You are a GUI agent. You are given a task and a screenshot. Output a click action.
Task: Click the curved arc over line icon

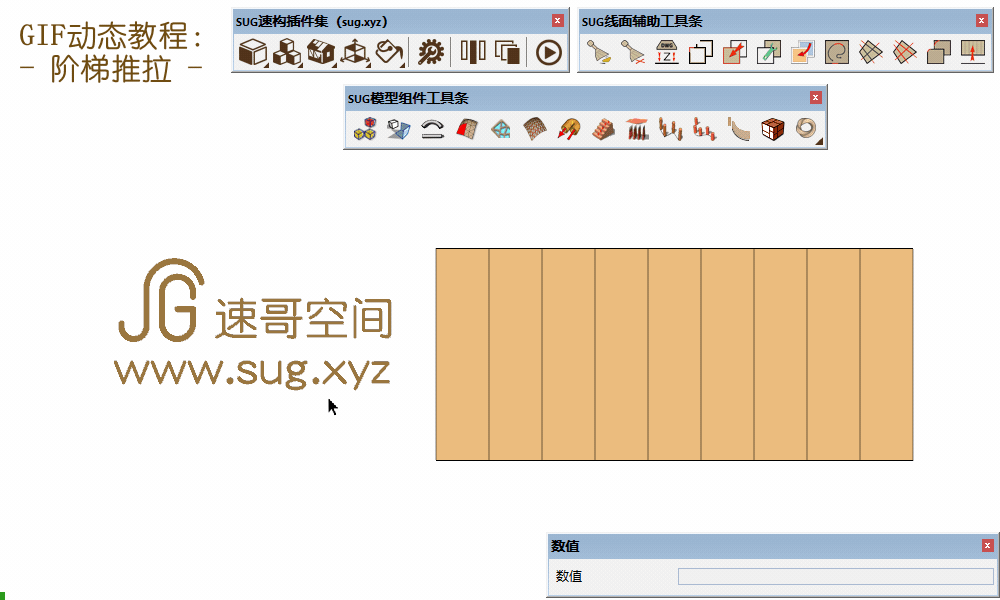[x=432, y=129]
